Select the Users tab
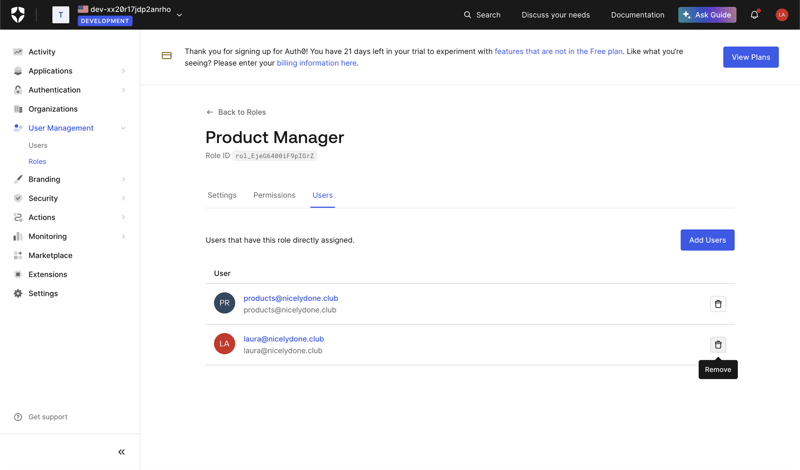Viewport: 800px width, 470px height. pyautogui.click(x=322, y=195)
